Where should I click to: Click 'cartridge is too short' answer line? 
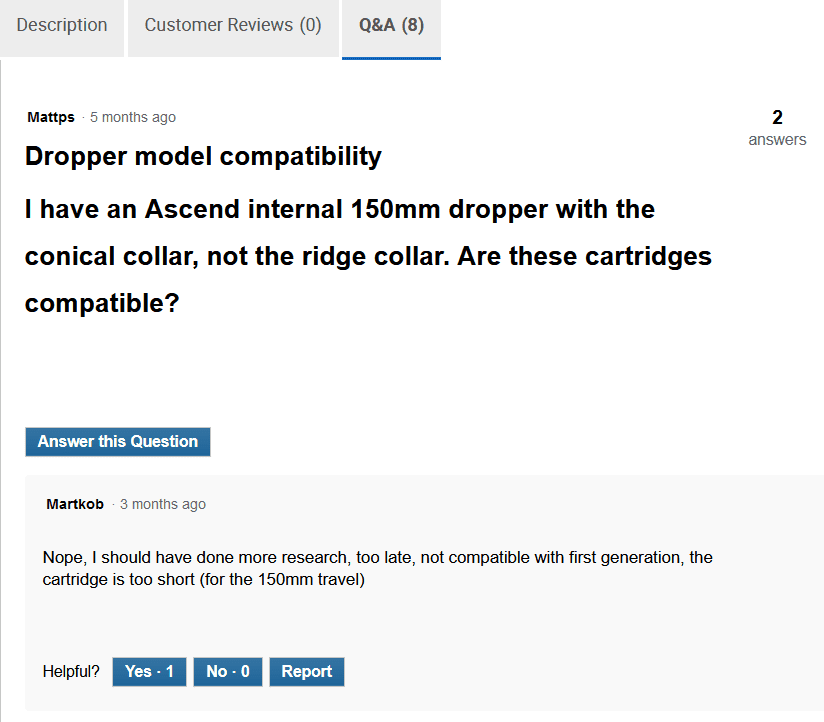(204, 580)
